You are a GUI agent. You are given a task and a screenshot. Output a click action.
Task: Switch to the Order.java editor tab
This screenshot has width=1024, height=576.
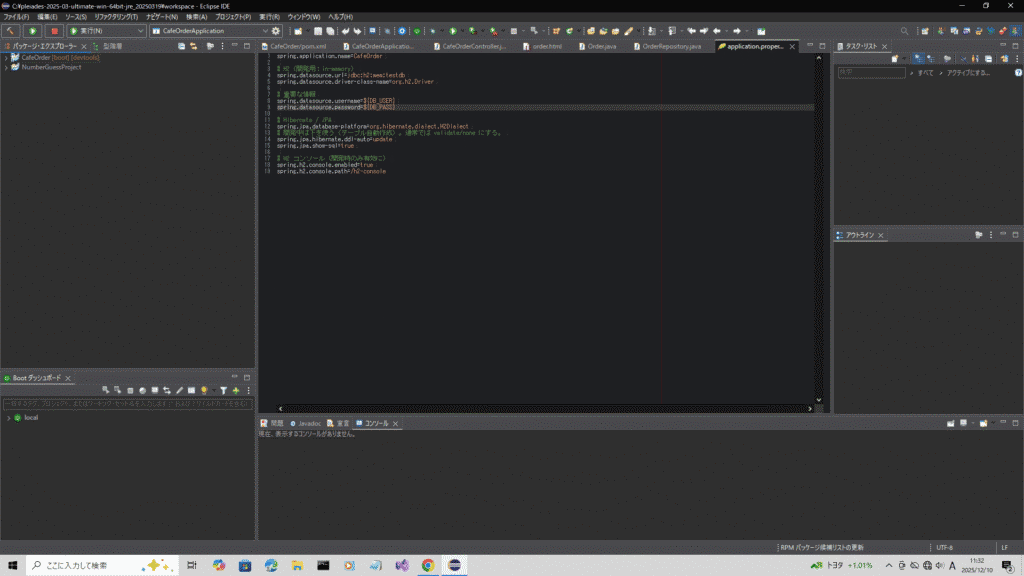(x=602, y=46)
